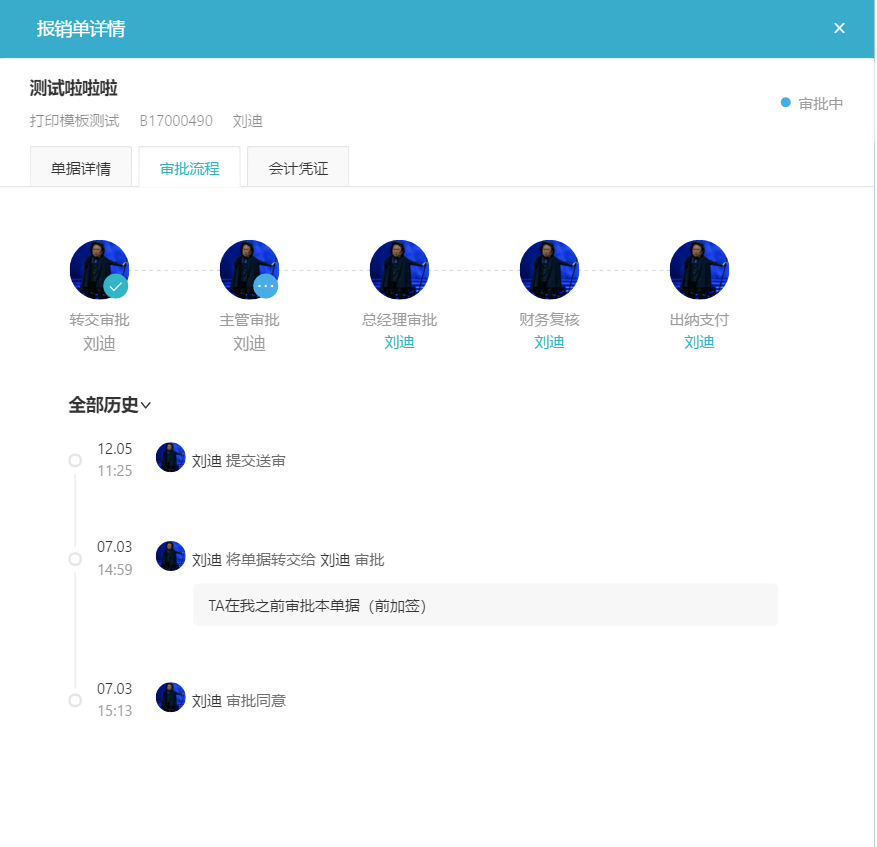Screen dimensions: 877x847
Task: Switch to the 单据详情 tab
Action: (81, 167)
